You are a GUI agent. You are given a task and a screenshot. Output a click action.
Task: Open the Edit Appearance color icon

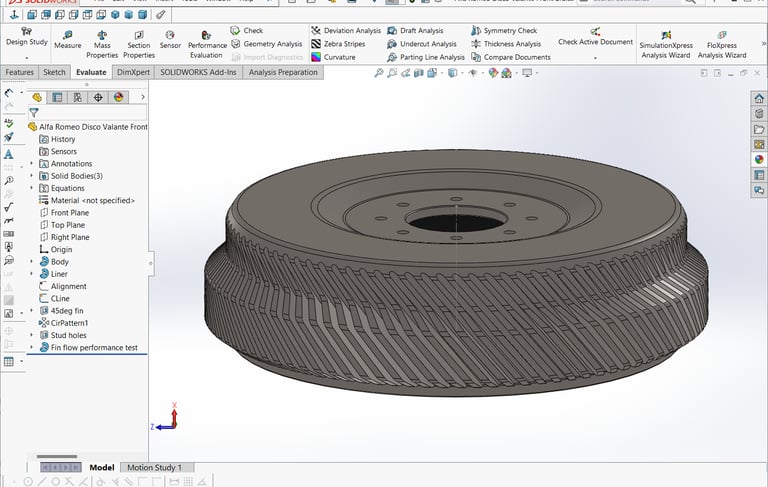point(493,73)
